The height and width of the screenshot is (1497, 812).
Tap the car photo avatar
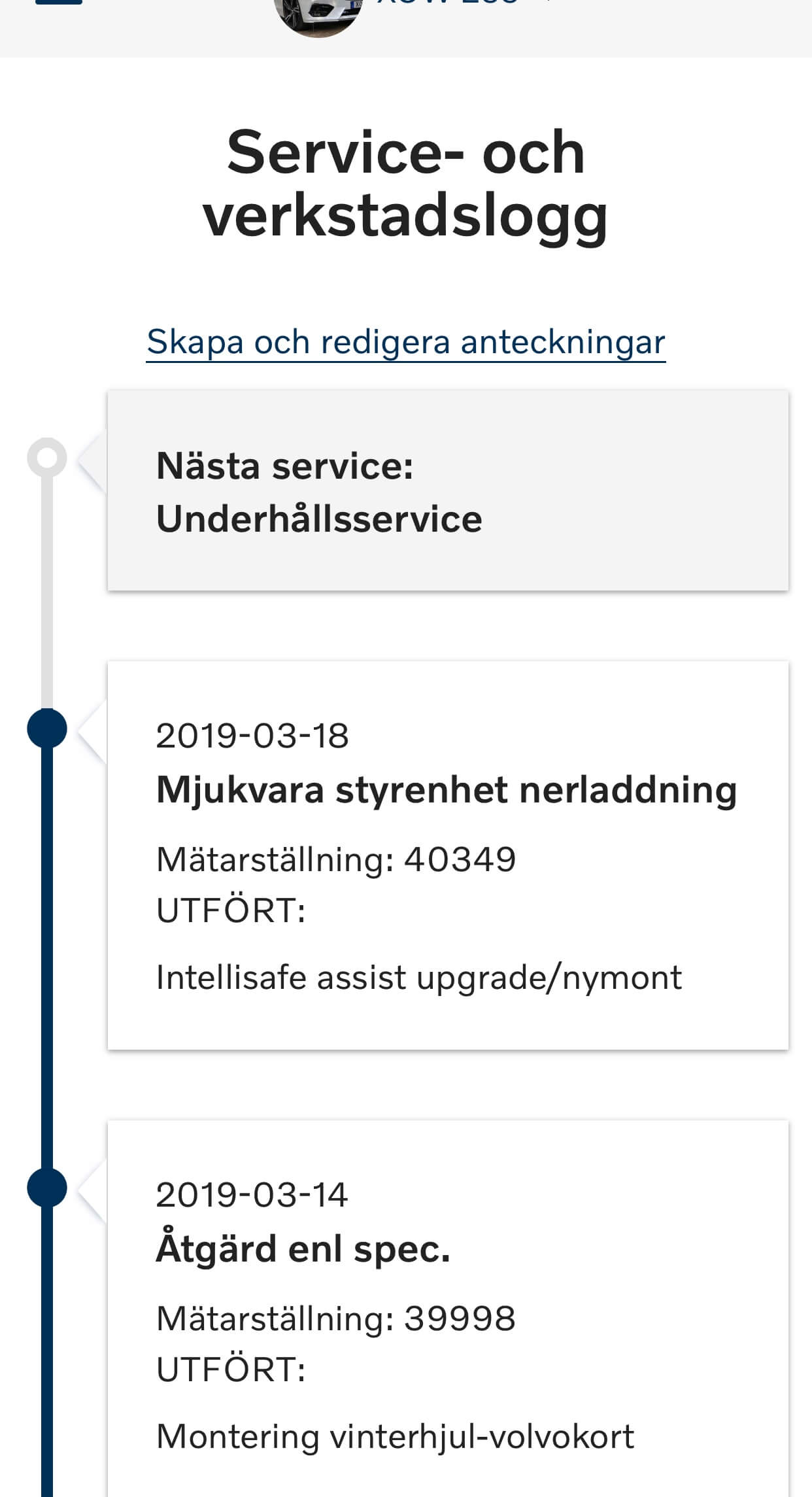coord(318,18)
